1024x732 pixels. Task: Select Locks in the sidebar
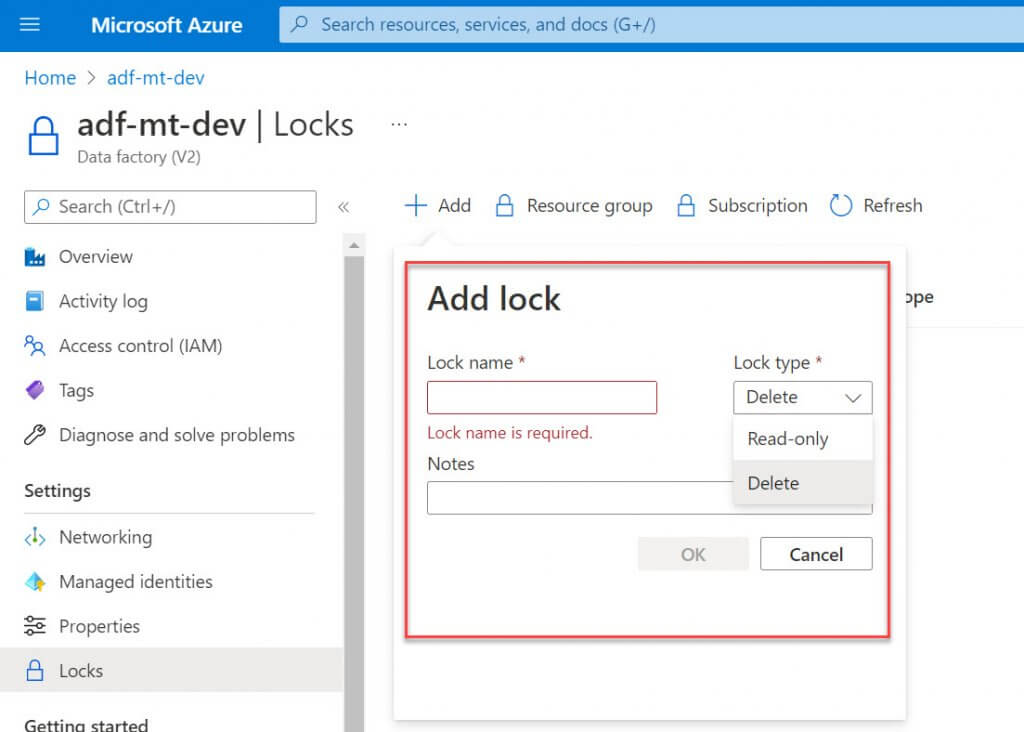[x=80, y=671]
